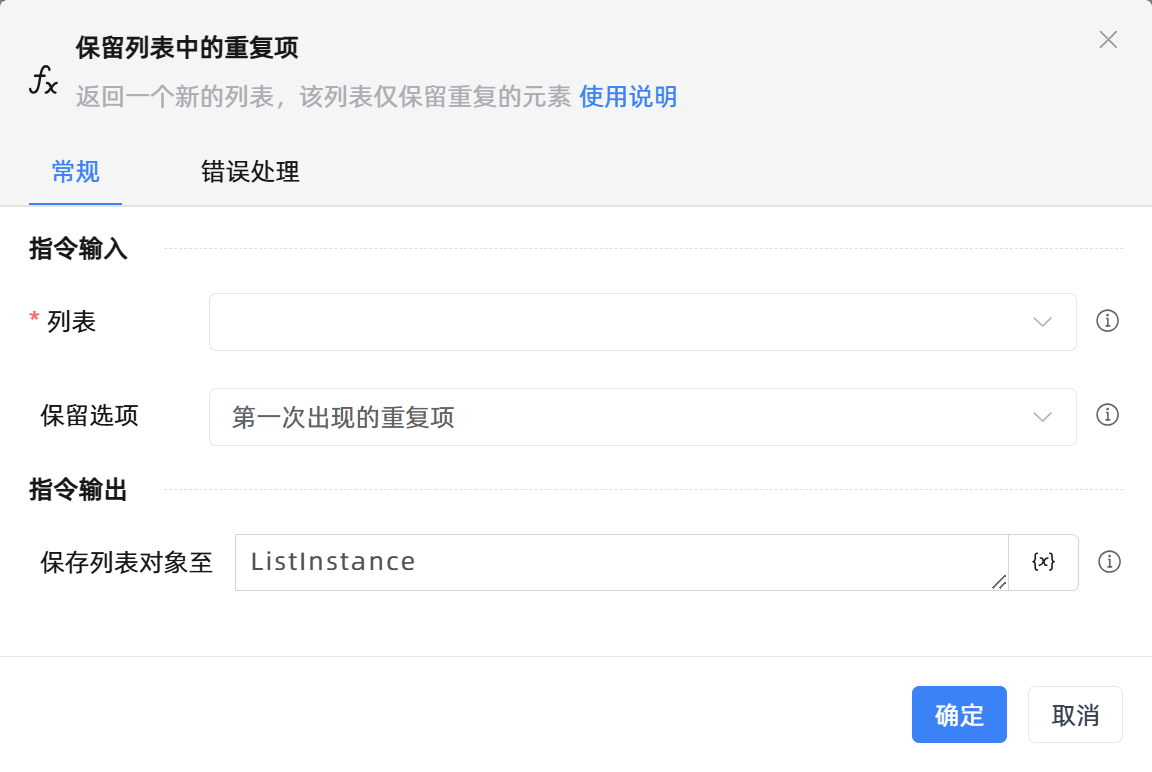Show info icon for 保留选项
1152x772 pixels.
point(1107,415)
